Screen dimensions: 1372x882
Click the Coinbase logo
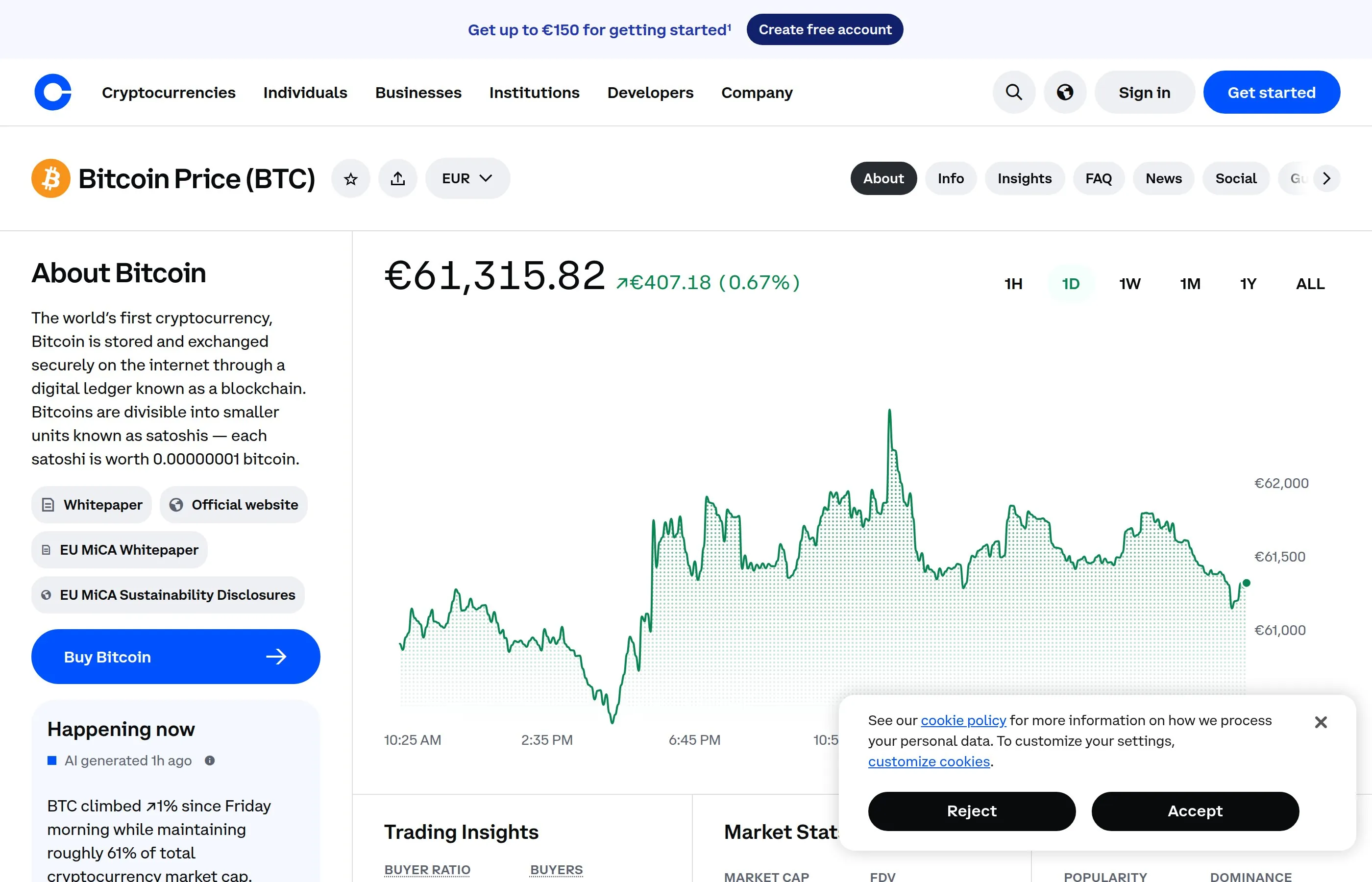click(53, 92)
